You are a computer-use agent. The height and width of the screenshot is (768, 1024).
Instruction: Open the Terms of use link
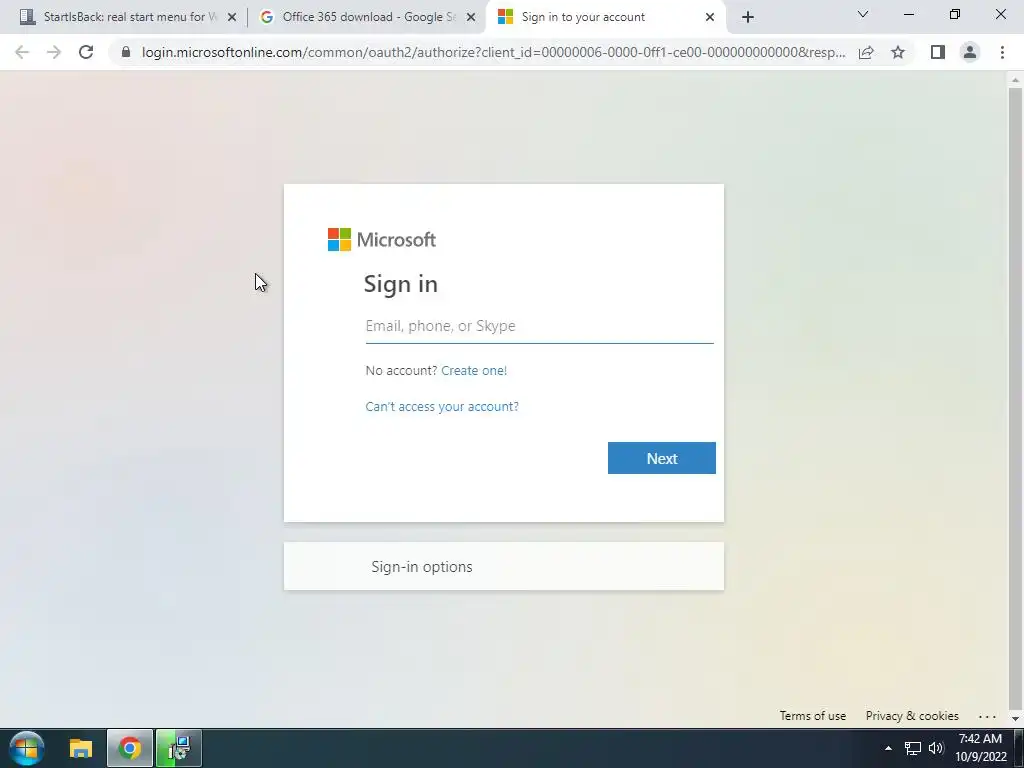point(812,716)
